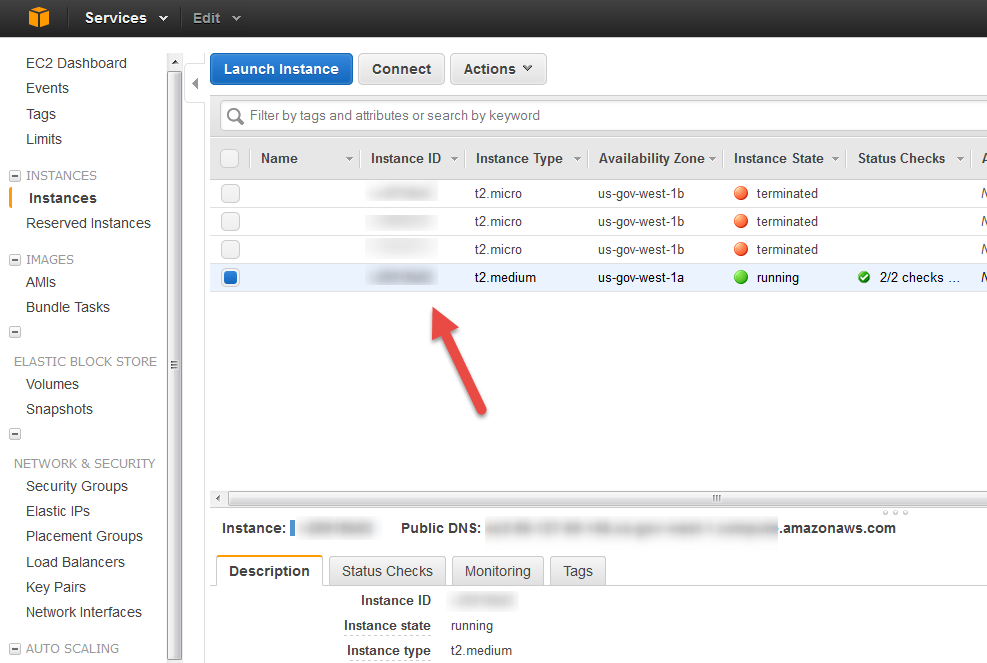Uncheck the running t2.medium instance's checkbox
Viewport: 987px width, 663px height.
229,277
